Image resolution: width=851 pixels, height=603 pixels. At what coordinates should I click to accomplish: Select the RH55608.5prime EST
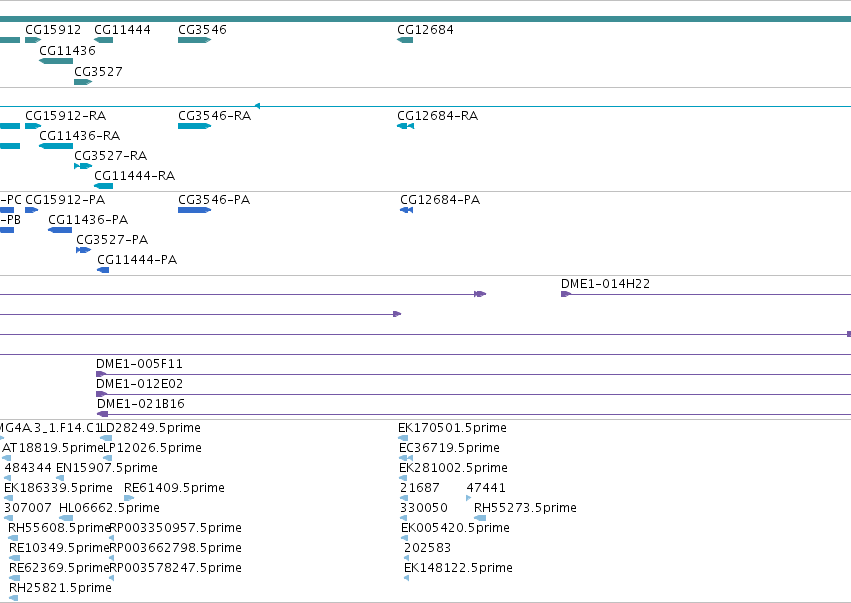tap(13, 538)
